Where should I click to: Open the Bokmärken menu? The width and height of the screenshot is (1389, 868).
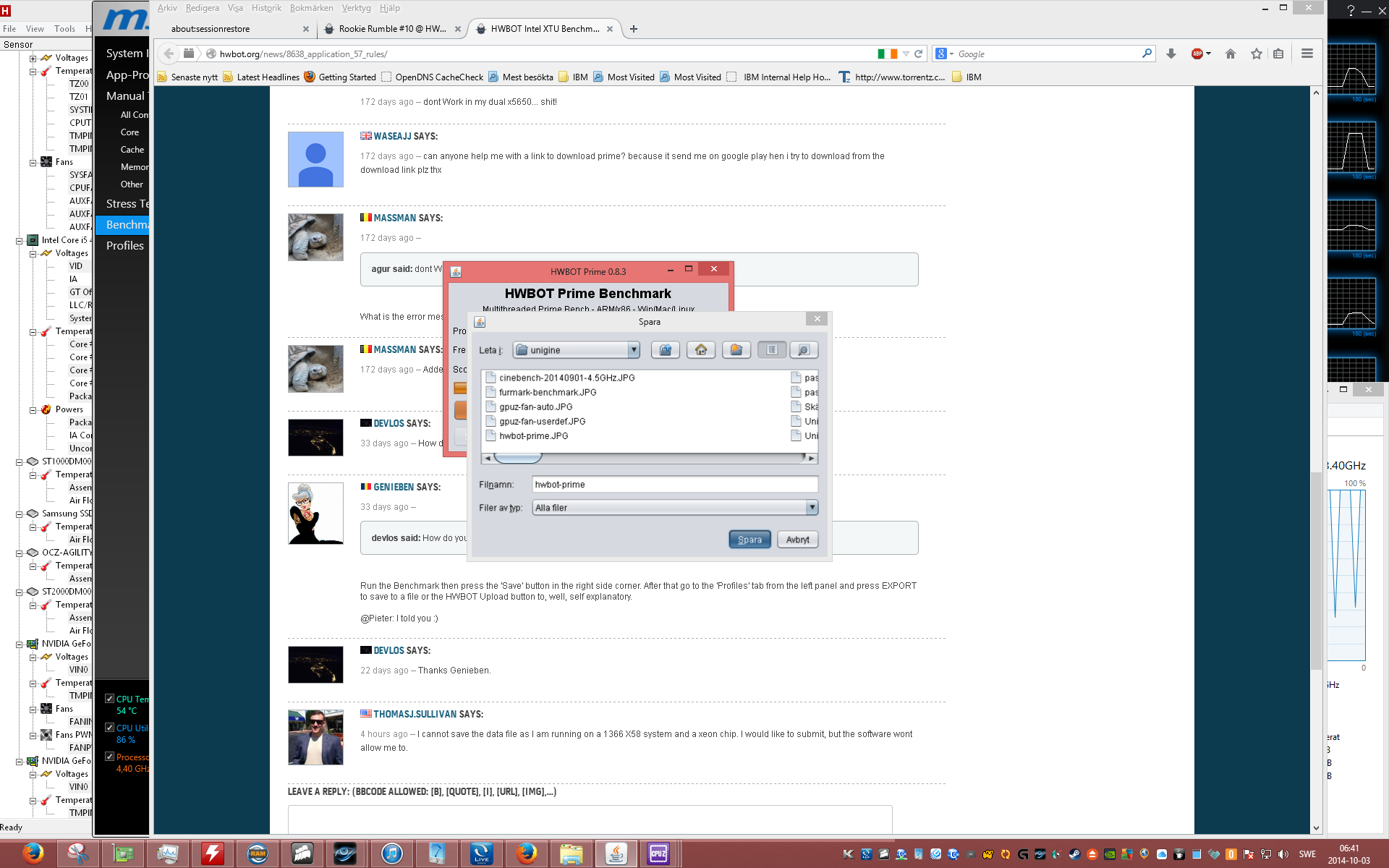[x=311, y=8]
